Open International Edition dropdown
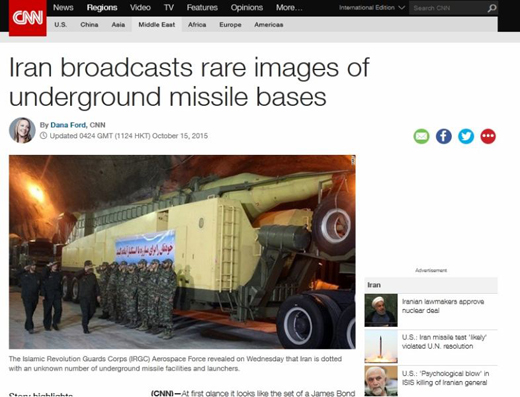520x397 pixels. click(372, 8)
